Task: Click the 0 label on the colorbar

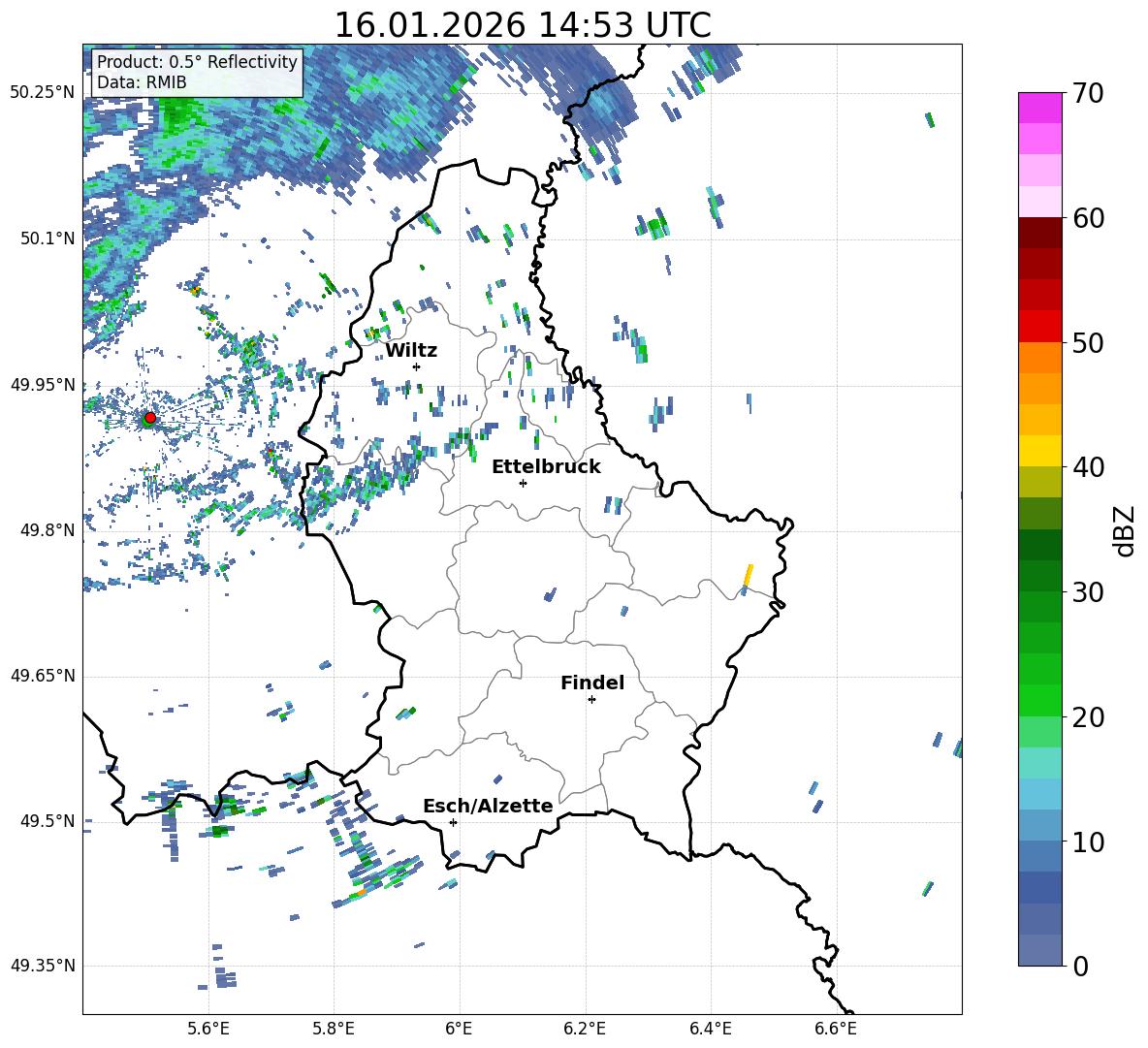Action: click(x=1080, y=966)
